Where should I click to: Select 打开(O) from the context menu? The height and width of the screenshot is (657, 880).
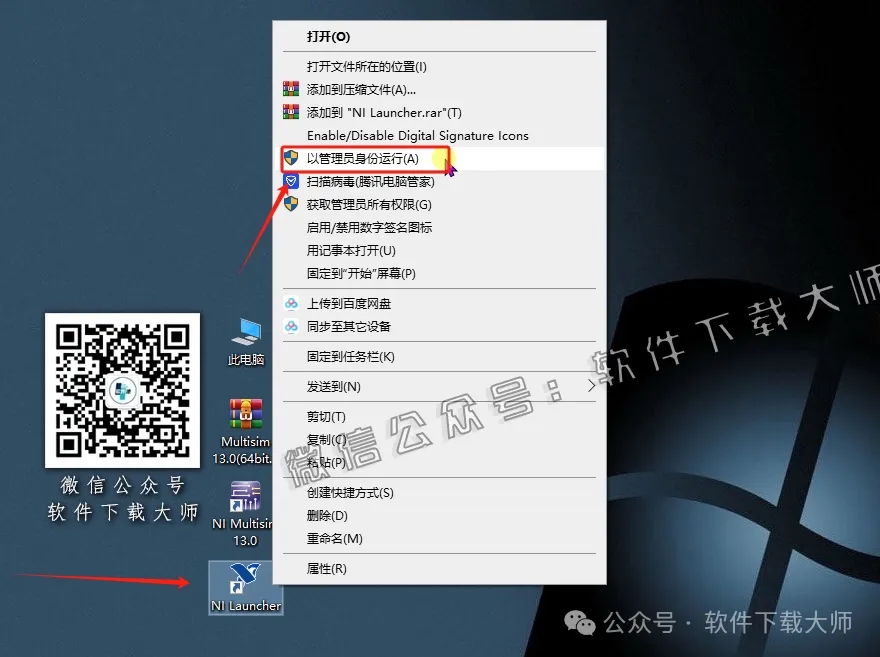click(322, 35)
